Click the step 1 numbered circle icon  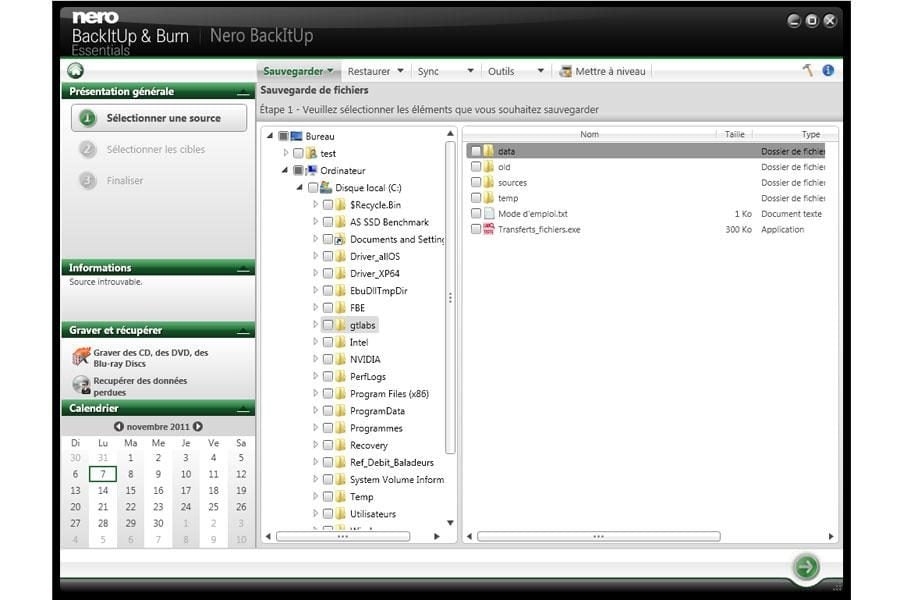(87, 118)
